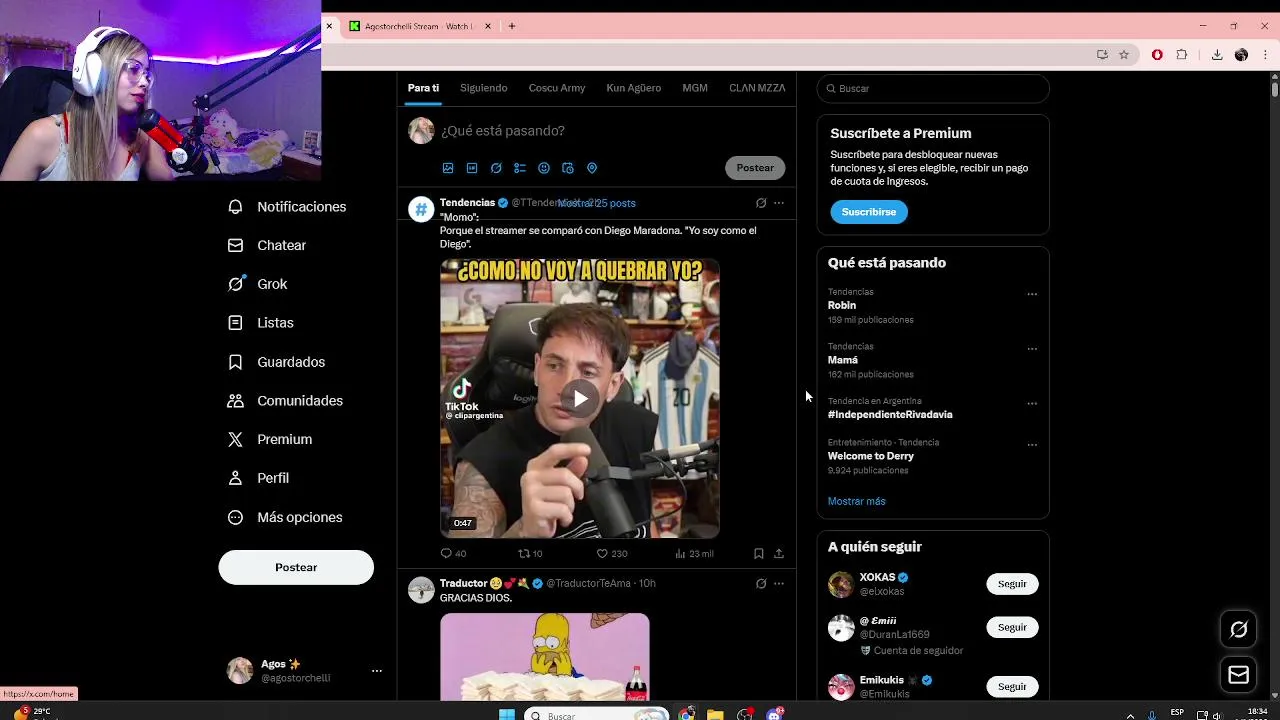Switch to the Coscu Army tab
The width and height of the screenshot is (1280, 720).
(x=557, y=88)
